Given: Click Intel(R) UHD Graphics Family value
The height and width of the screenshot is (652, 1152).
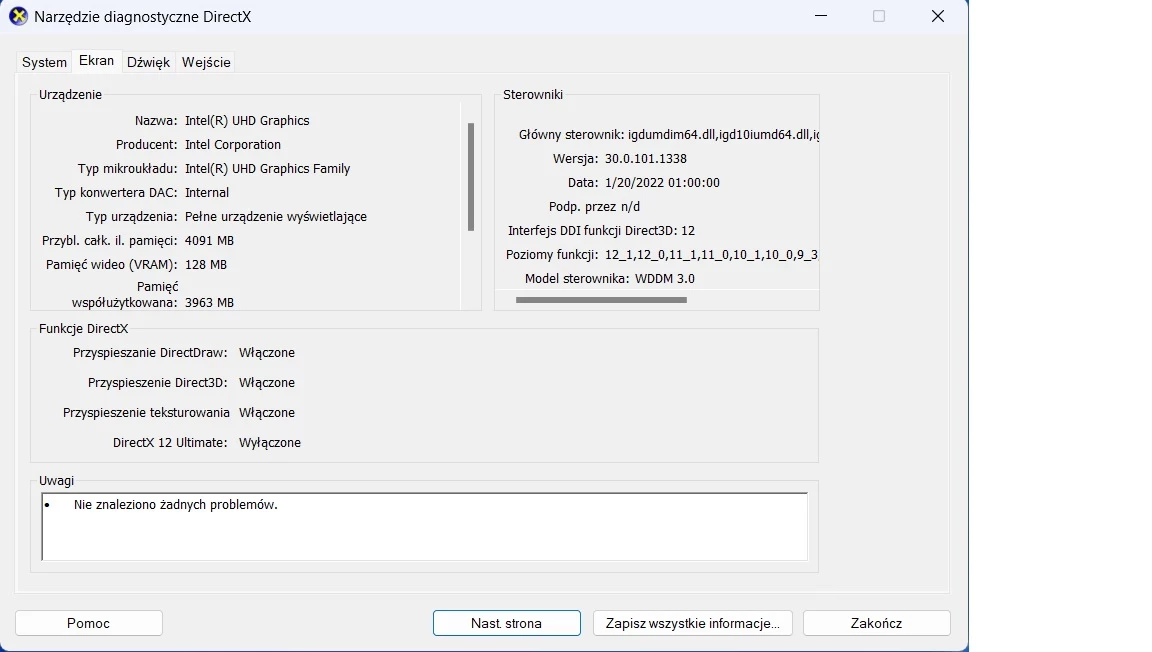Looking at the screenshot, I should click(x=267, y=169).
